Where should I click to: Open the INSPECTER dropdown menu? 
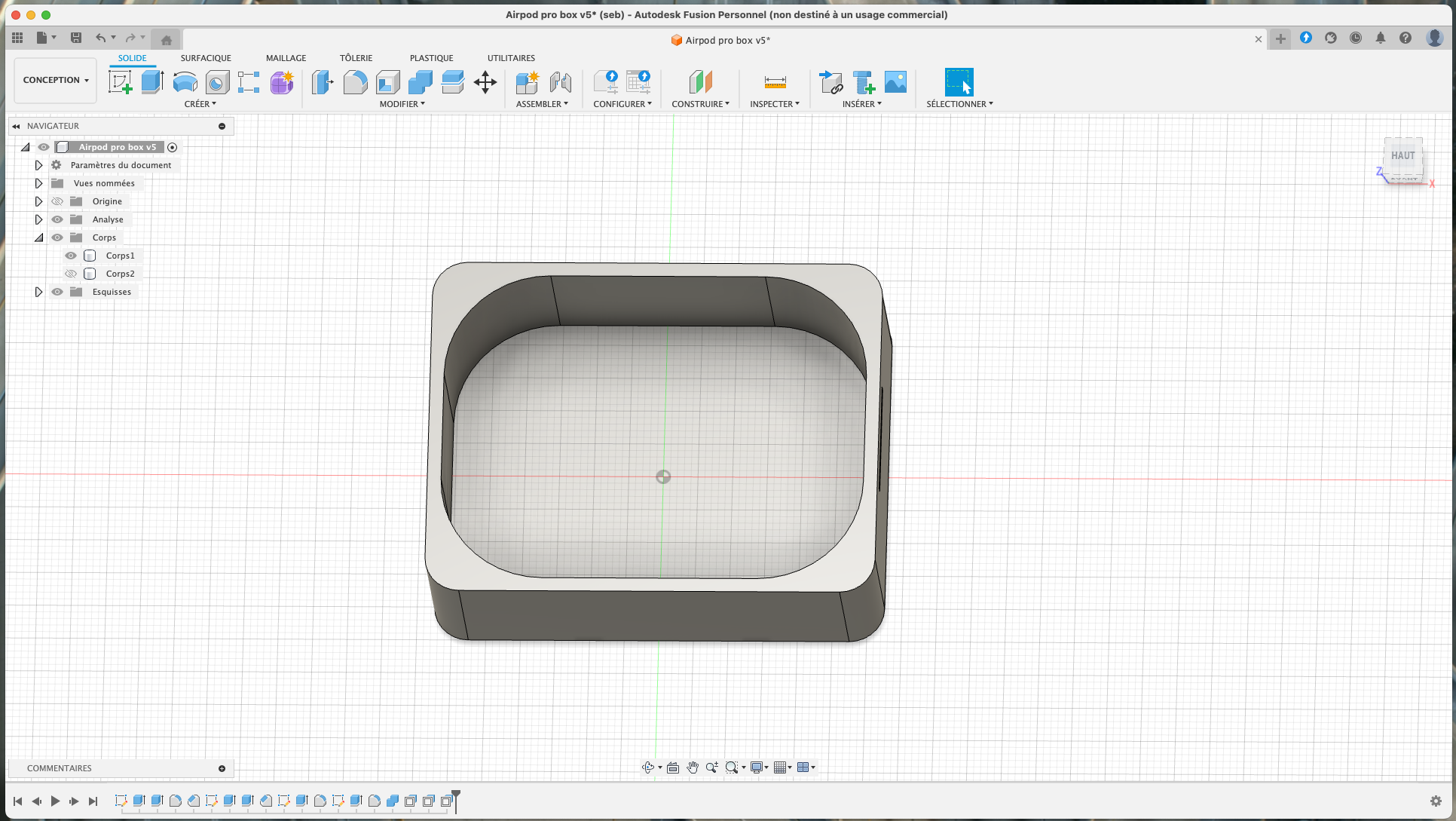[775, 104]
